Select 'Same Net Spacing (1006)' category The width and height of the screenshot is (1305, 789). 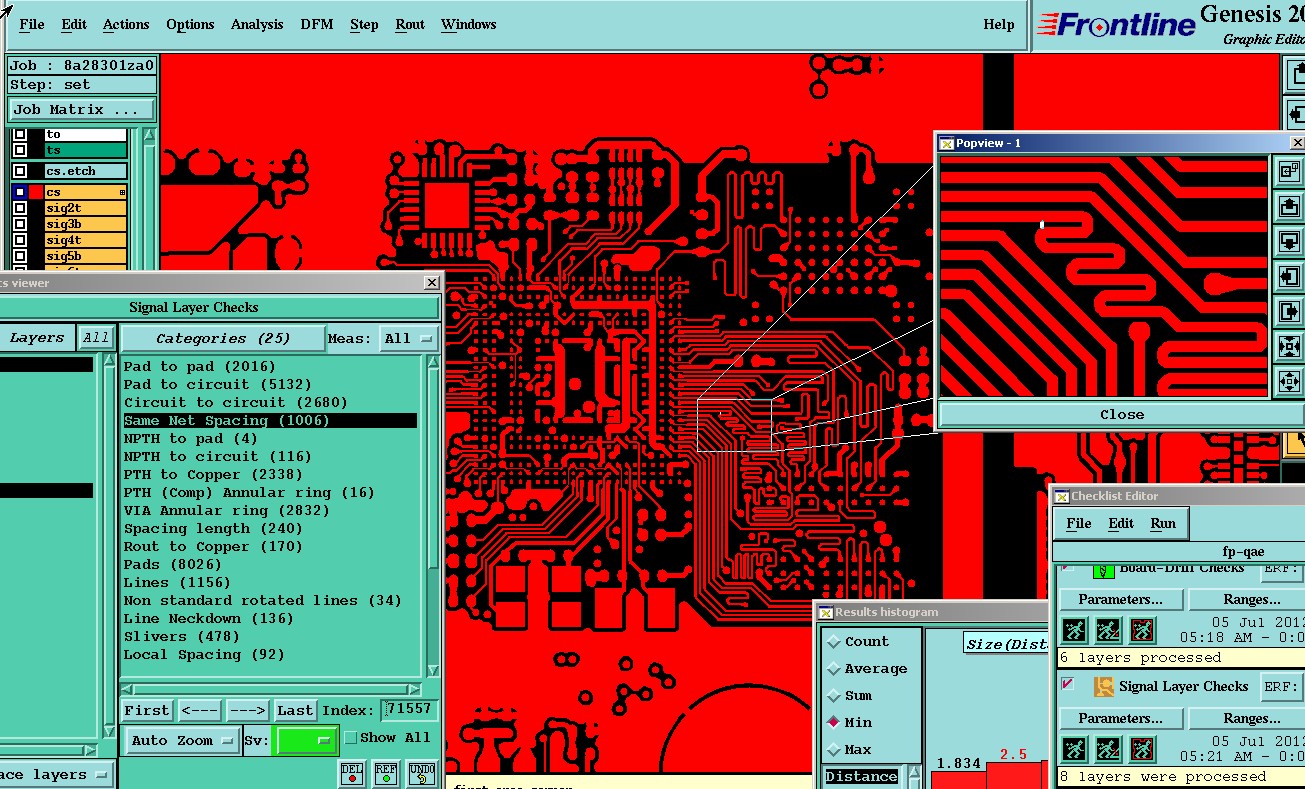[x=270, y=420]
